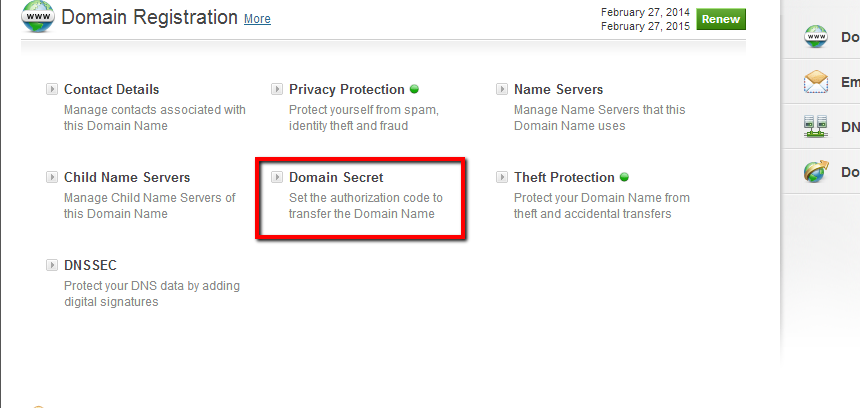Open the Domain Secret heading
860x408 pixels.
pos(336,177)
